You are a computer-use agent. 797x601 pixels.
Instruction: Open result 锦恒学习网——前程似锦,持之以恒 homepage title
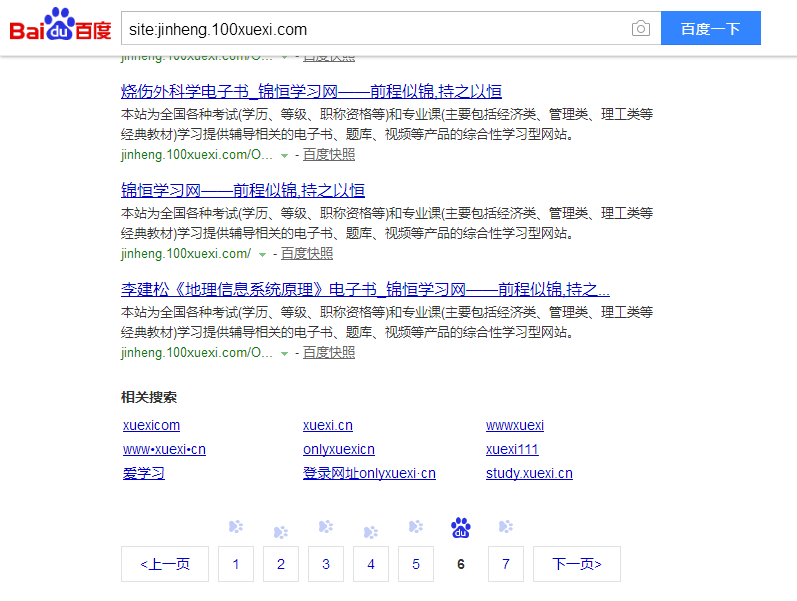tap(242, 191)
